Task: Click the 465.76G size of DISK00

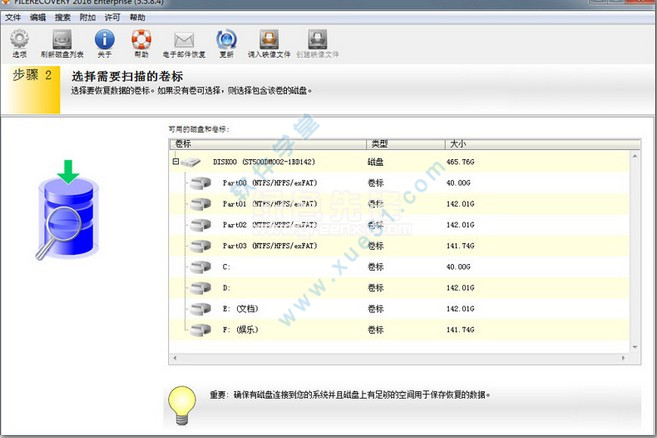Action: click(x=460, y=162)
